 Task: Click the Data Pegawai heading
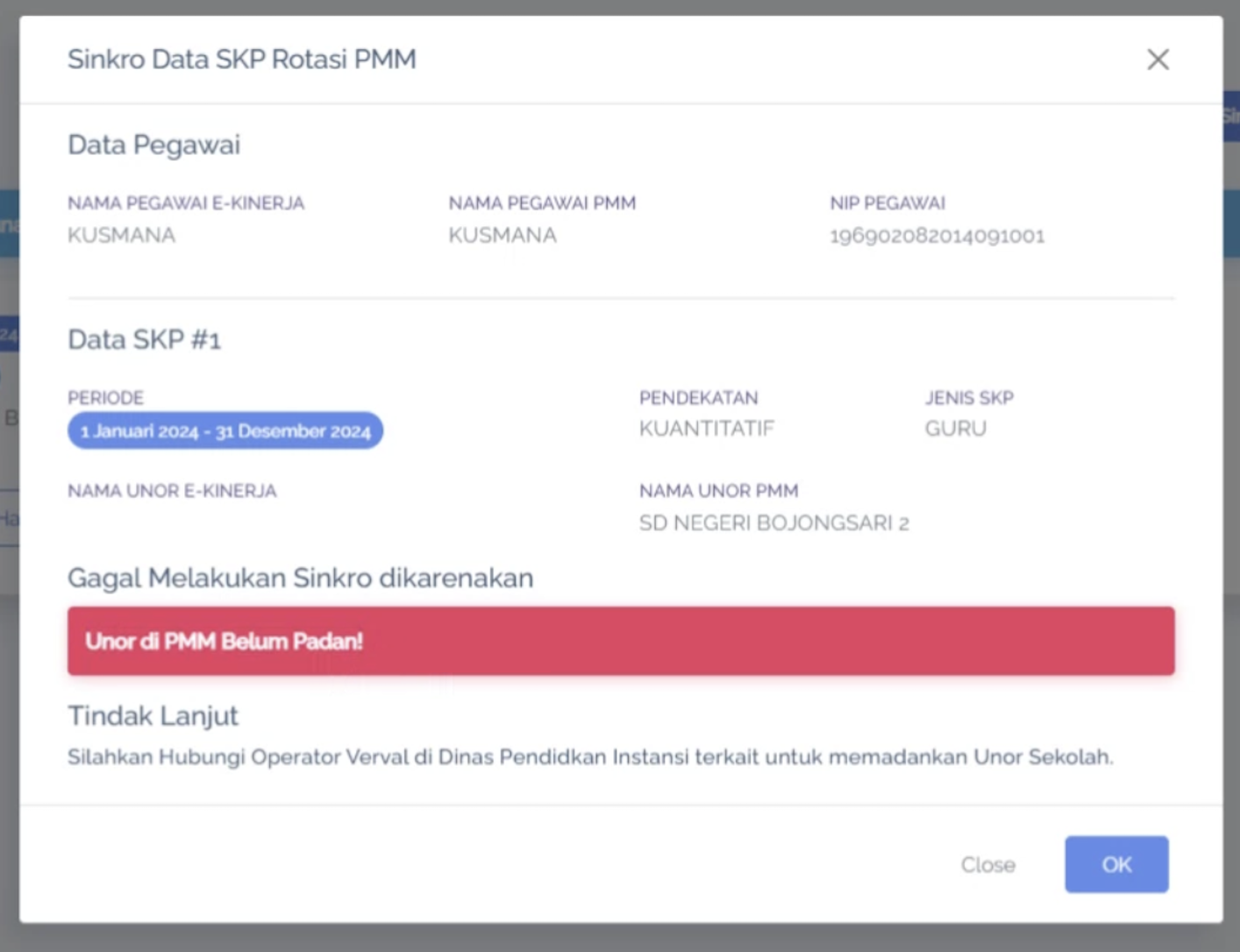pyautogui.click(x=153, y=145)
